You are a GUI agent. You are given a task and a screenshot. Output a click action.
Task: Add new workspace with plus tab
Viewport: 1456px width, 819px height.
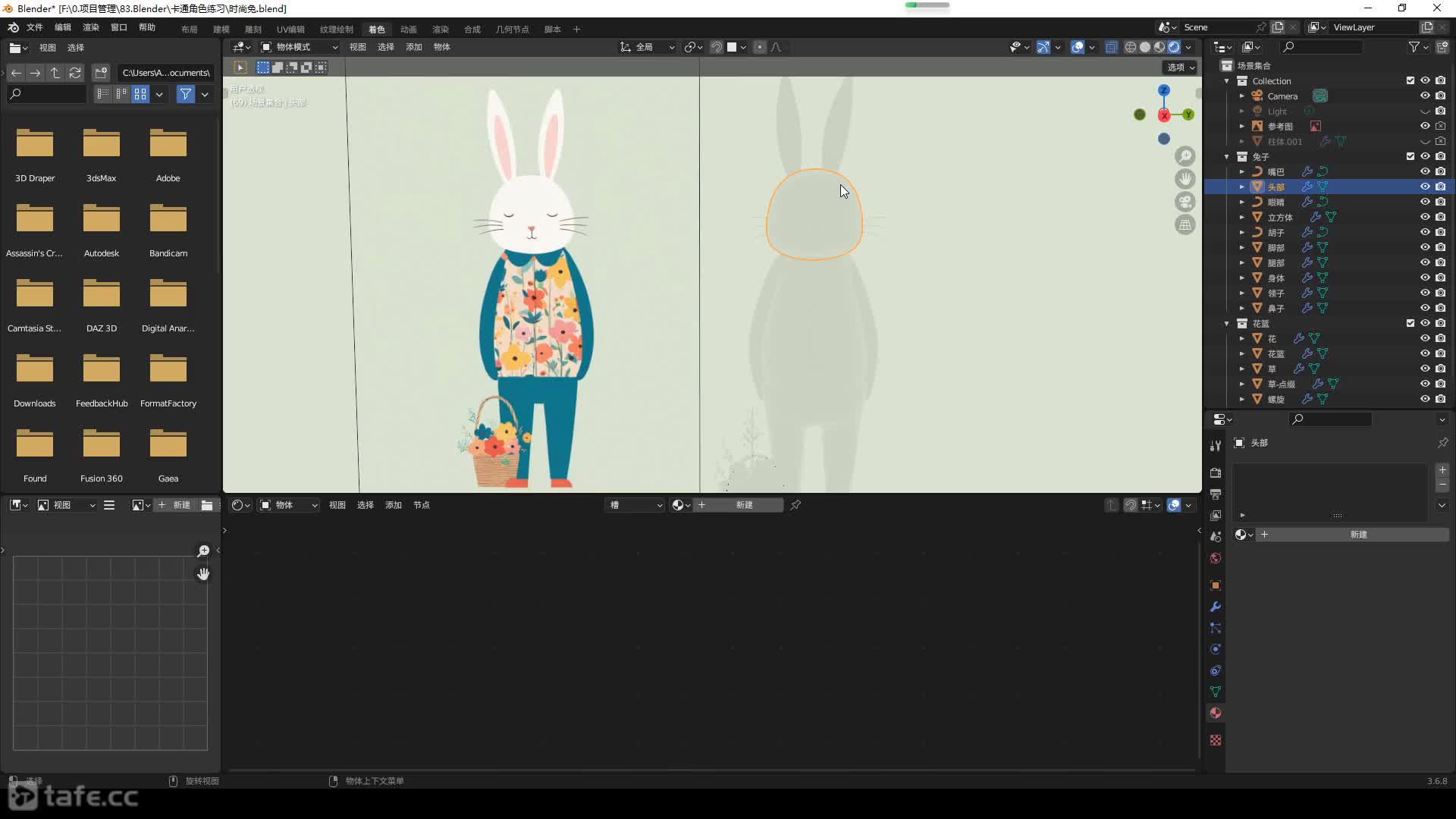[x=576, y=29]
